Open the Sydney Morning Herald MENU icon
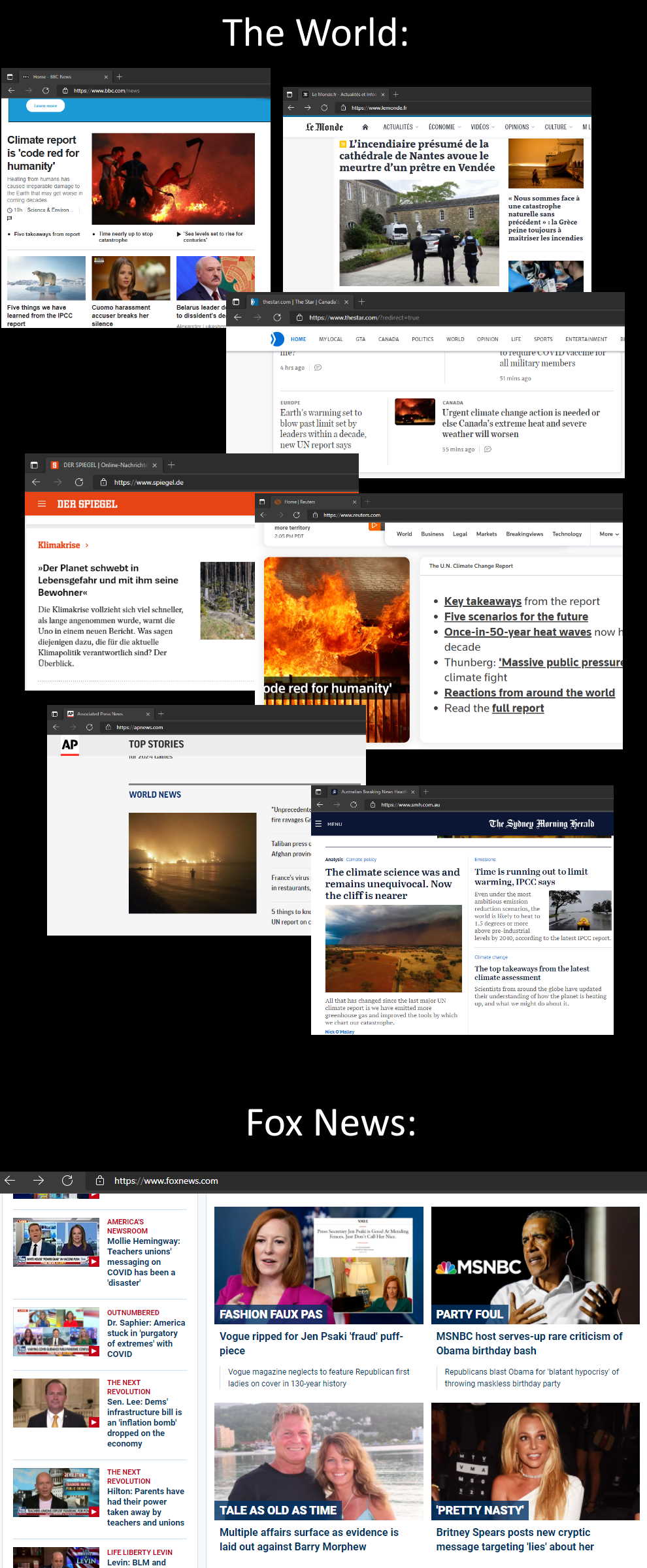 319,824
